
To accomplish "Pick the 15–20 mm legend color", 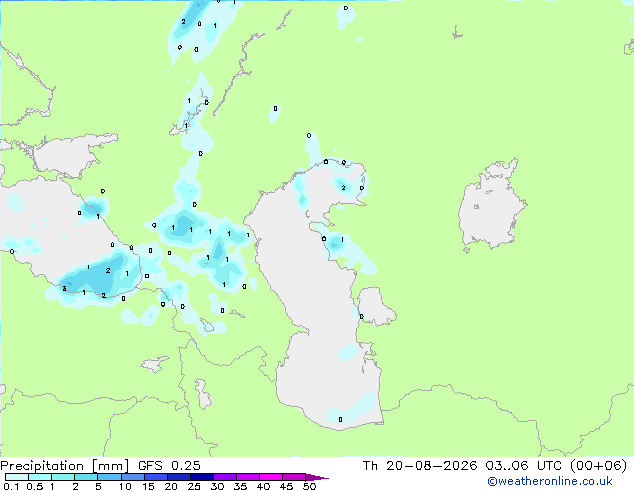I will 156,477.
